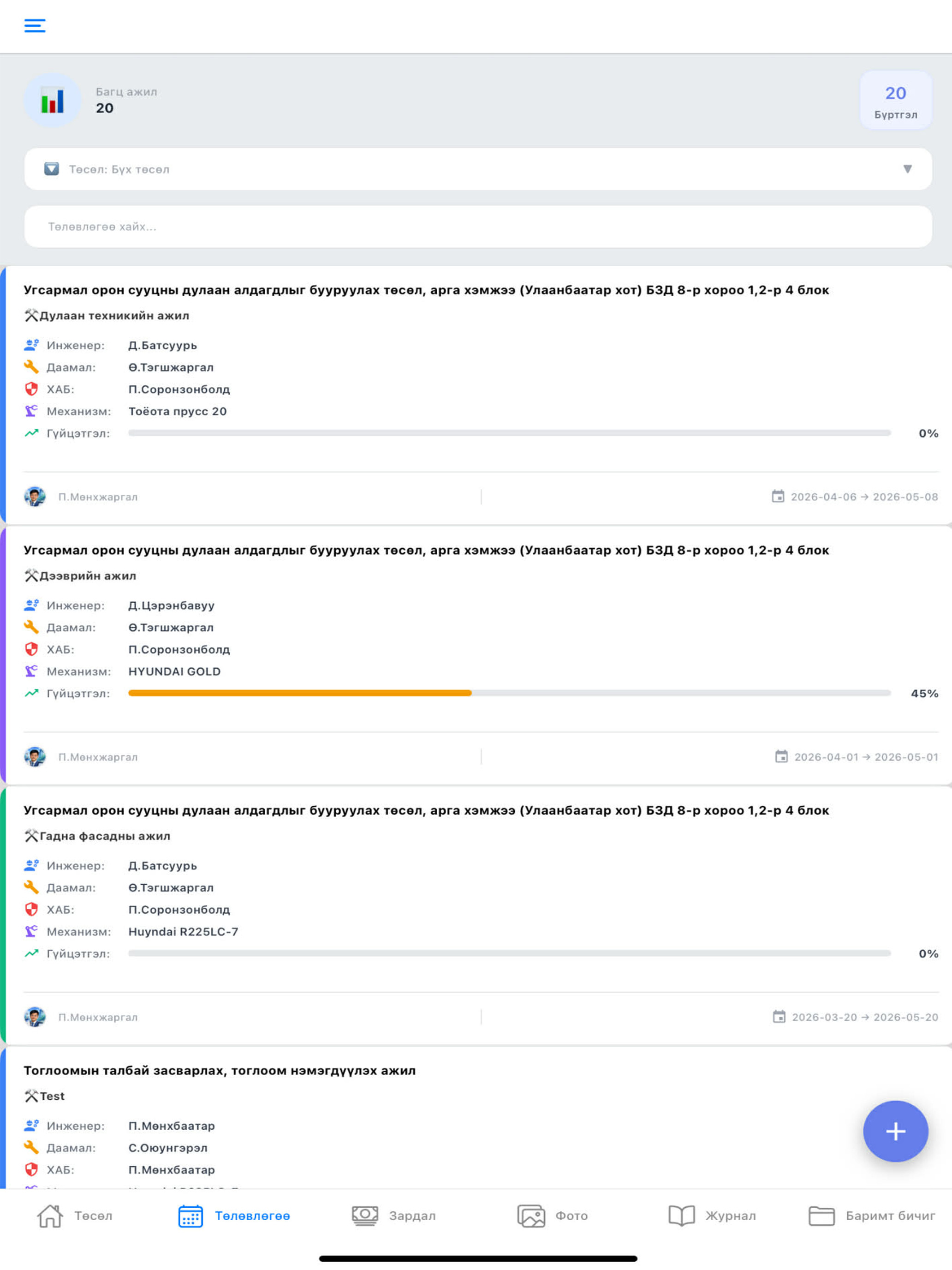952x1270 pixels.
Task: Click the tools icon beside Дулаан техникийн ажил
Action: [x=31, y=315]
